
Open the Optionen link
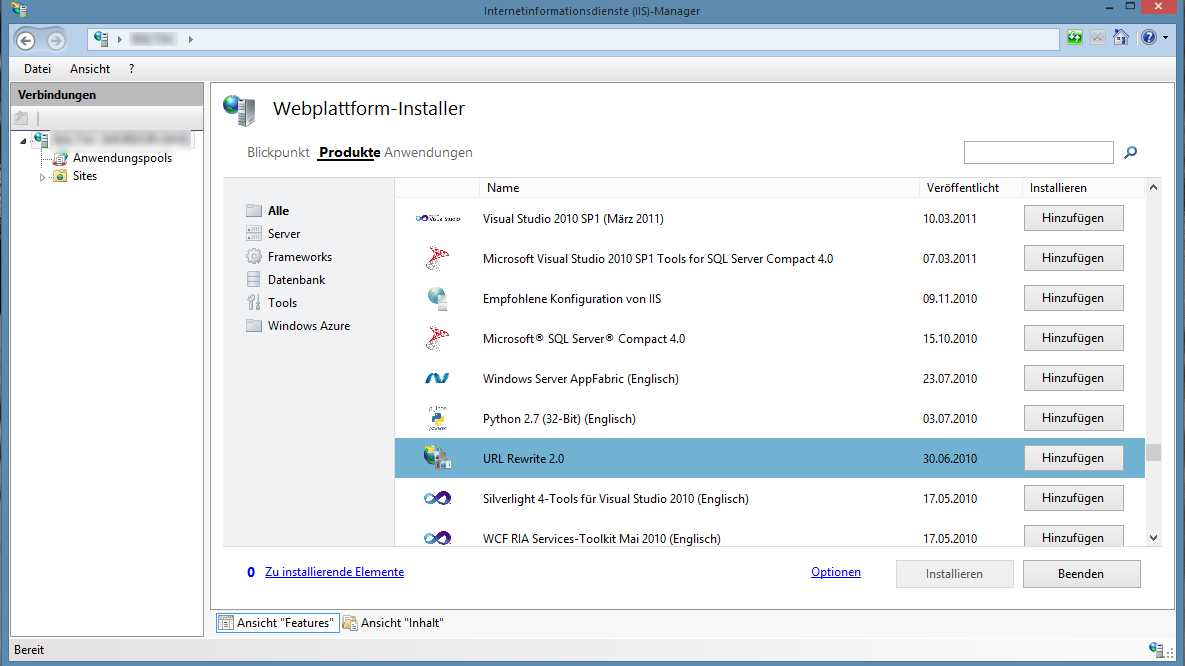point(836,572)
